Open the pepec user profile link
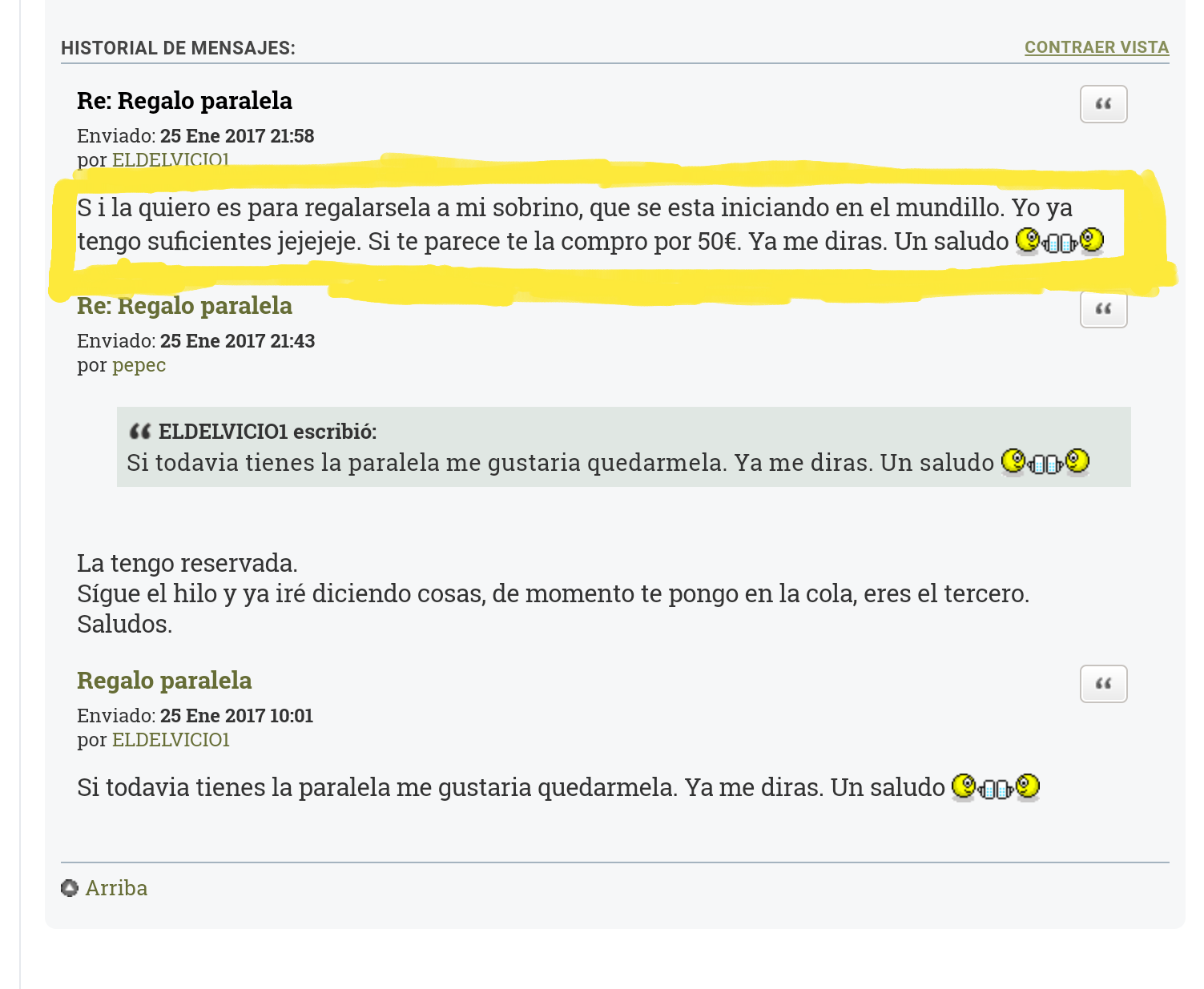The image size is (1204, 989). click(x=139, y=365)
